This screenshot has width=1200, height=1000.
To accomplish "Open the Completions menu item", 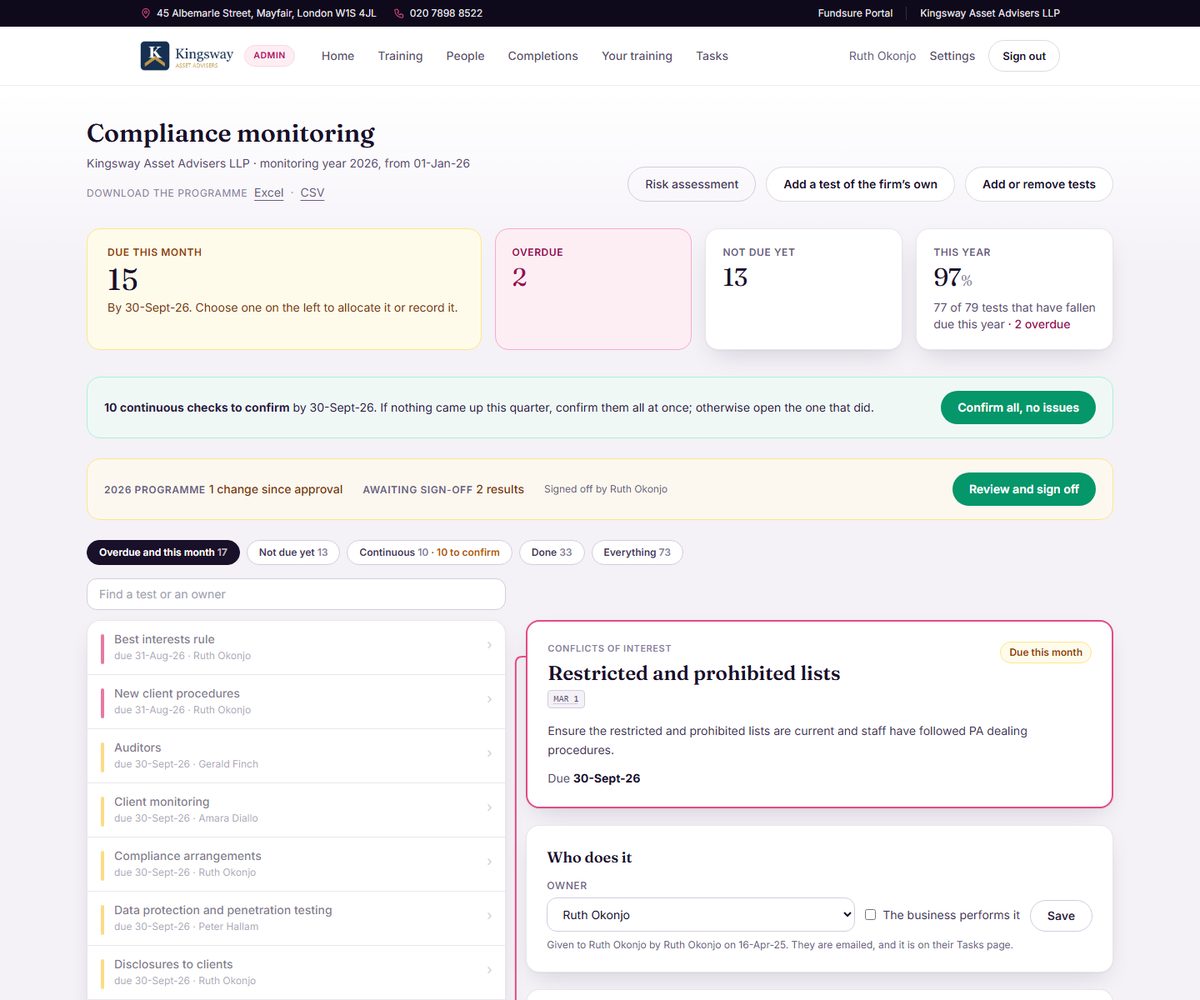I will coord(543,56).
